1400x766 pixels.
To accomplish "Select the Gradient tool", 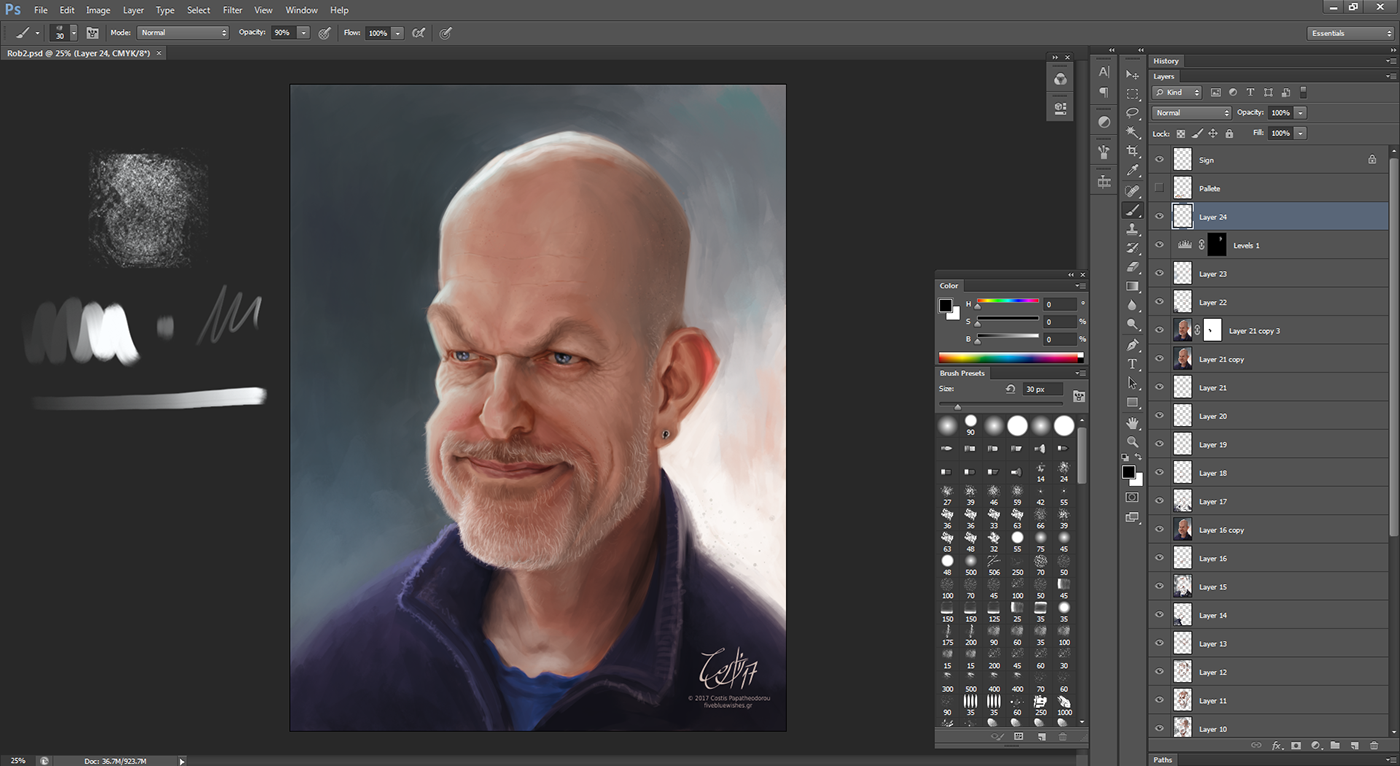I will click(1132, 287).
